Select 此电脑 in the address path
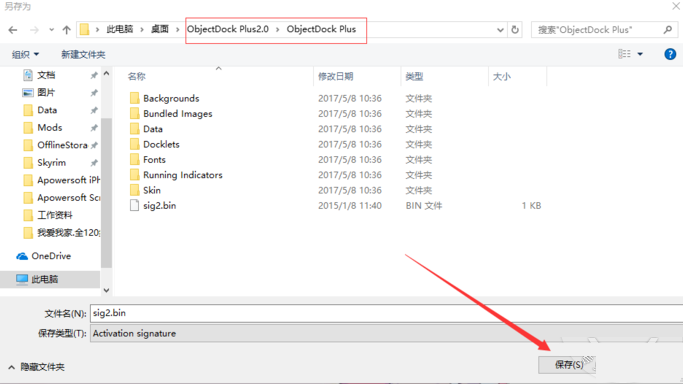The image size is (683, 384). [x=119, y=29]
